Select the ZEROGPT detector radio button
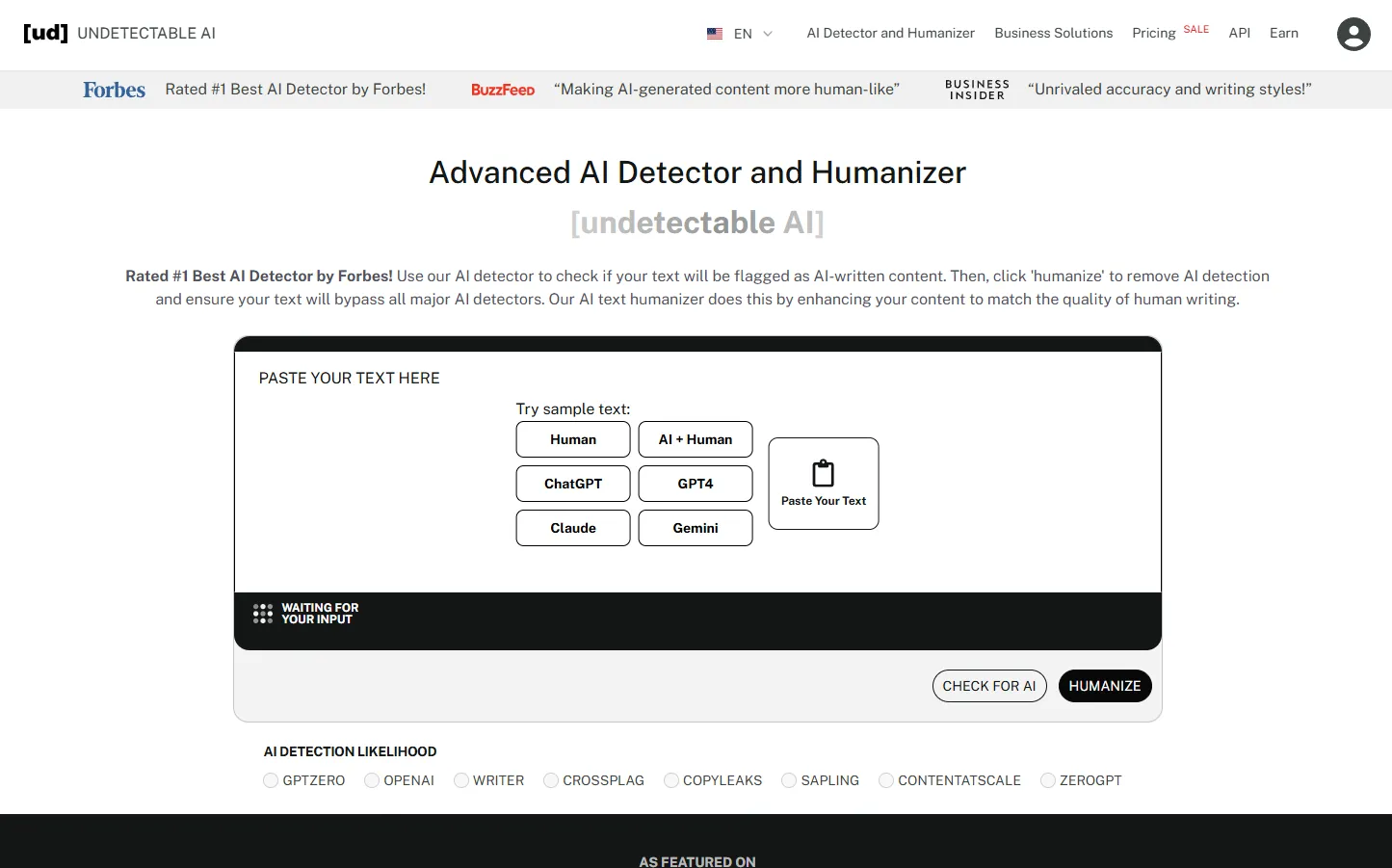 [1047, 779]
